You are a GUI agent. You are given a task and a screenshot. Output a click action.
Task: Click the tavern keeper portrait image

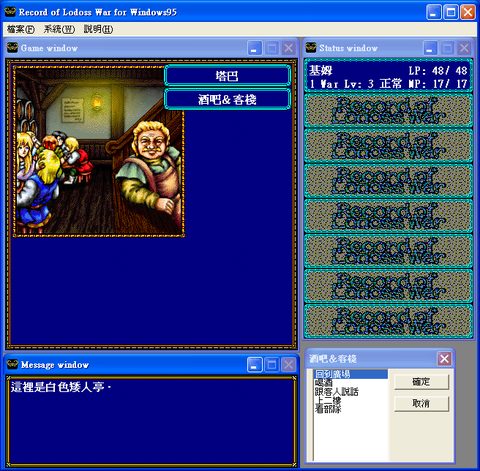pos(99,152)
